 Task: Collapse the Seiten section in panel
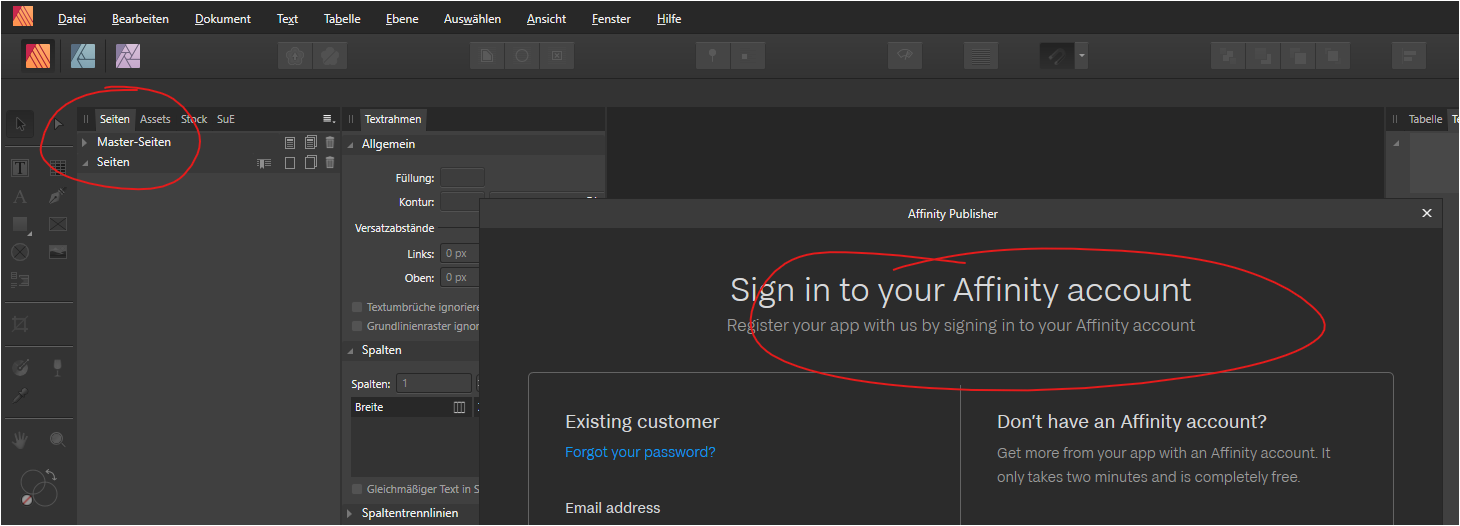coord(85,162)
